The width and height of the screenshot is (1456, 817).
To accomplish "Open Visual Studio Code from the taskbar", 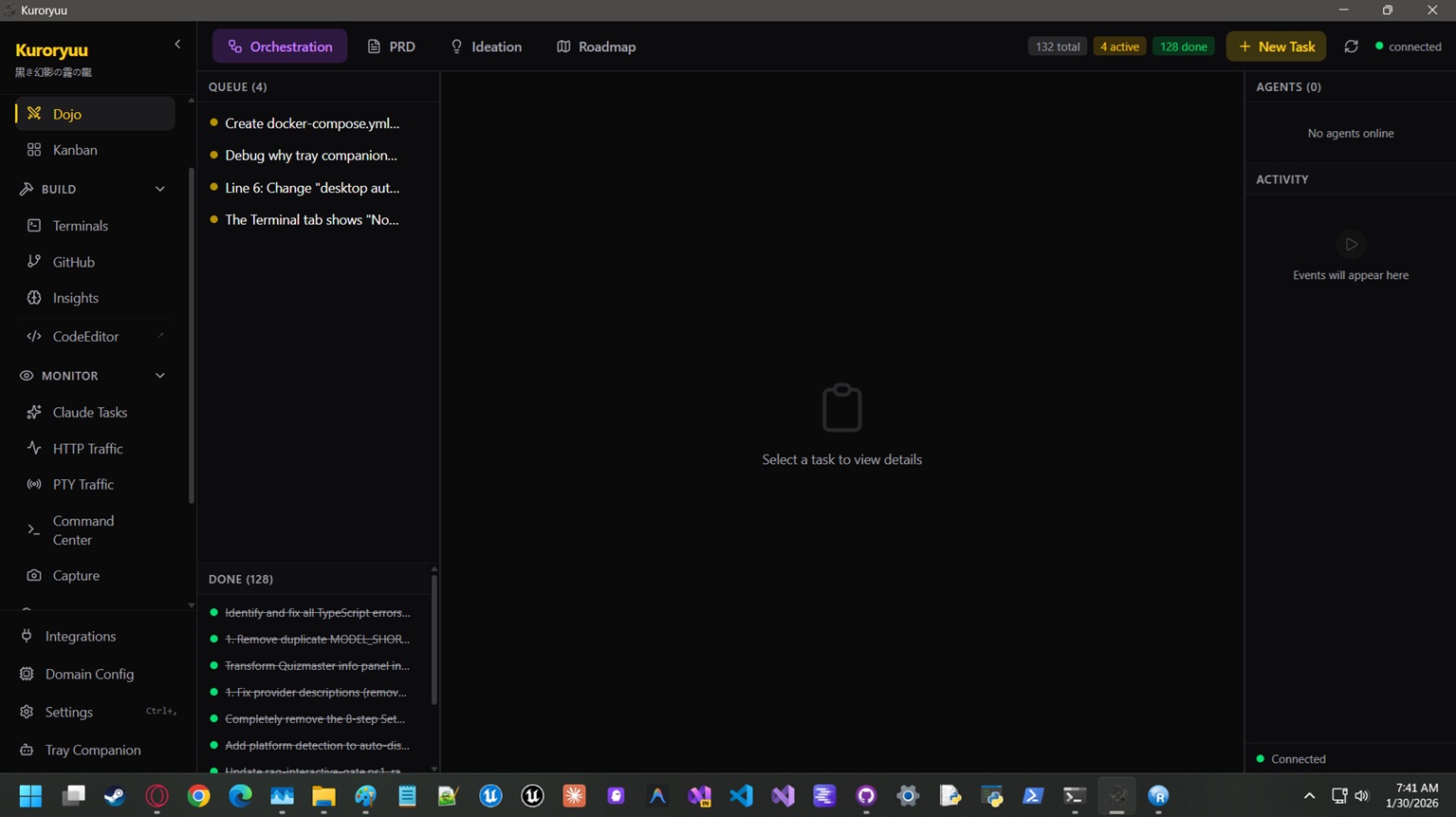I will (x=741, y=796).
